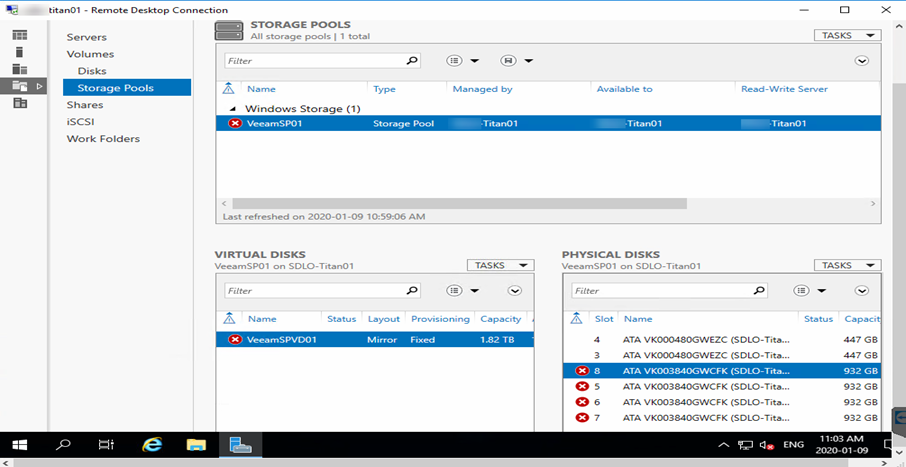
Task: Collapse Windows Storage (1) group
Action: point(234,109)
